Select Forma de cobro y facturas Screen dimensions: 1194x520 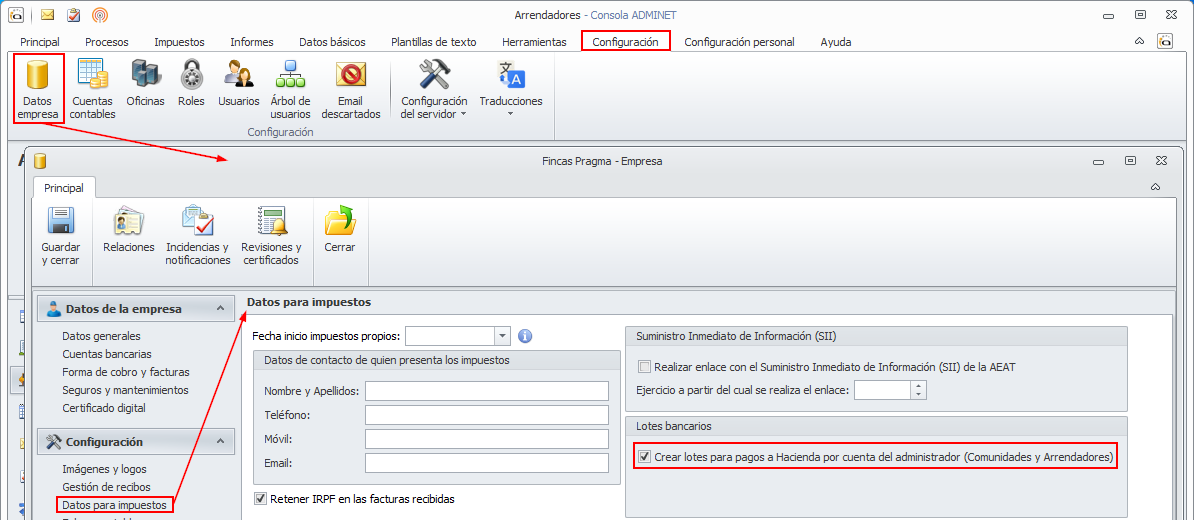(126, 372)
